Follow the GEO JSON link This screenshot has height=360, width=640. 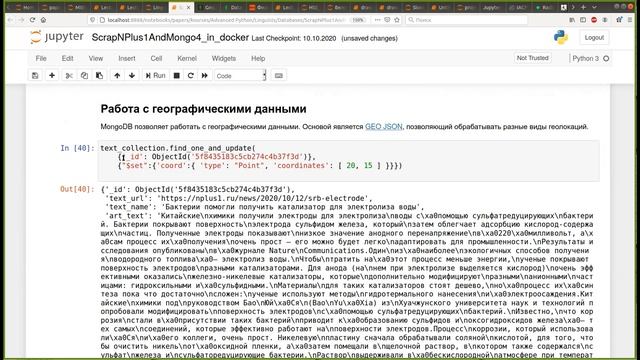[x=384, y=127]
